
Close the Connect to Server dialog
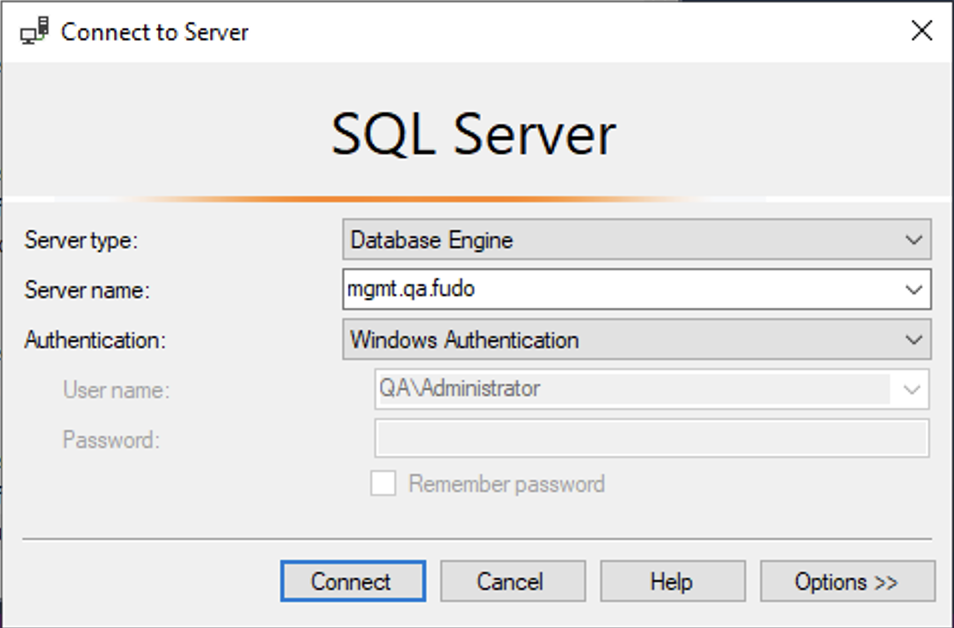(x=922, y=30)
